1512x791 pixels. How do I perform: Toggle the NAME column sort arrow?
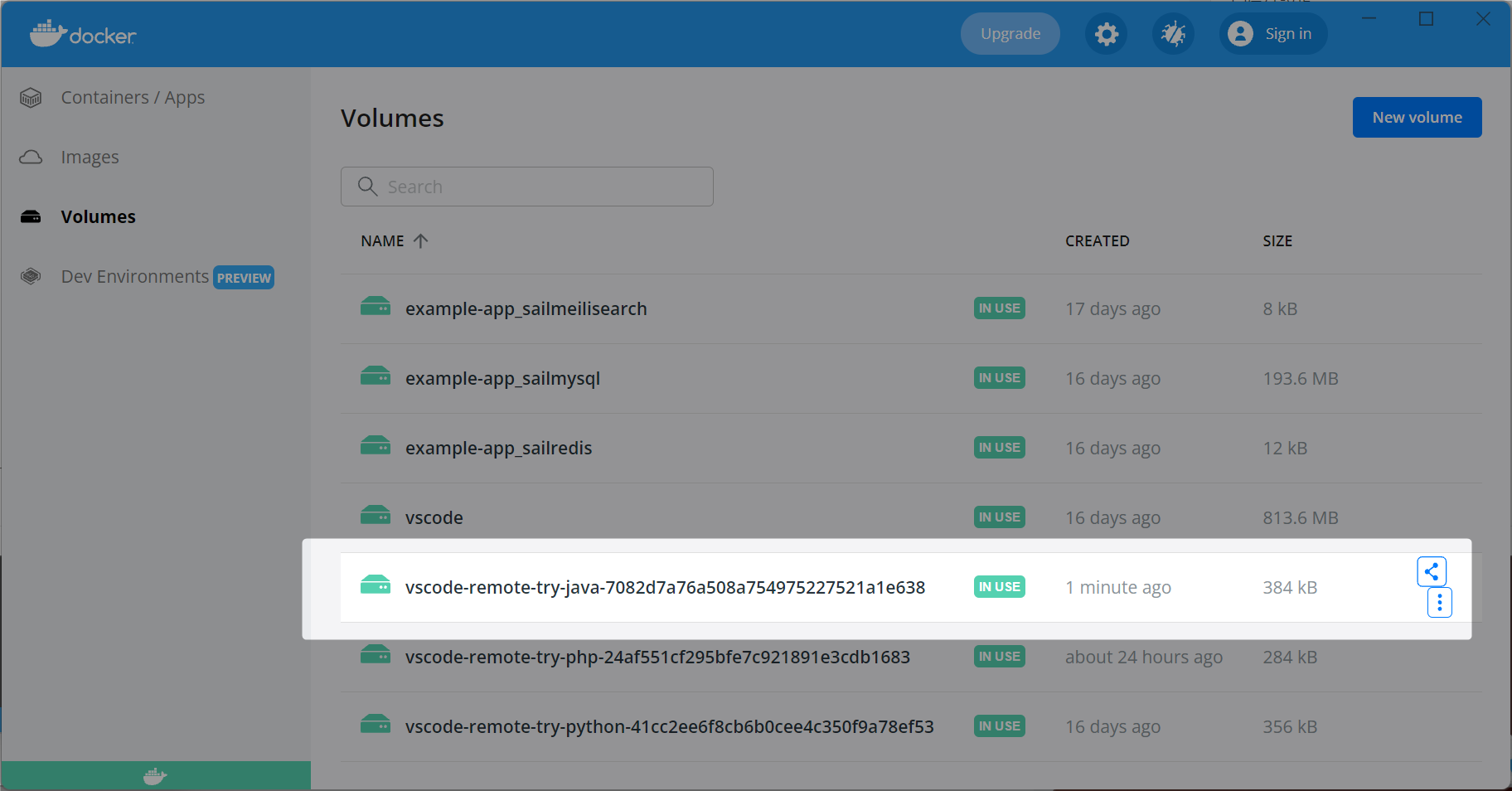pos(421,241)
